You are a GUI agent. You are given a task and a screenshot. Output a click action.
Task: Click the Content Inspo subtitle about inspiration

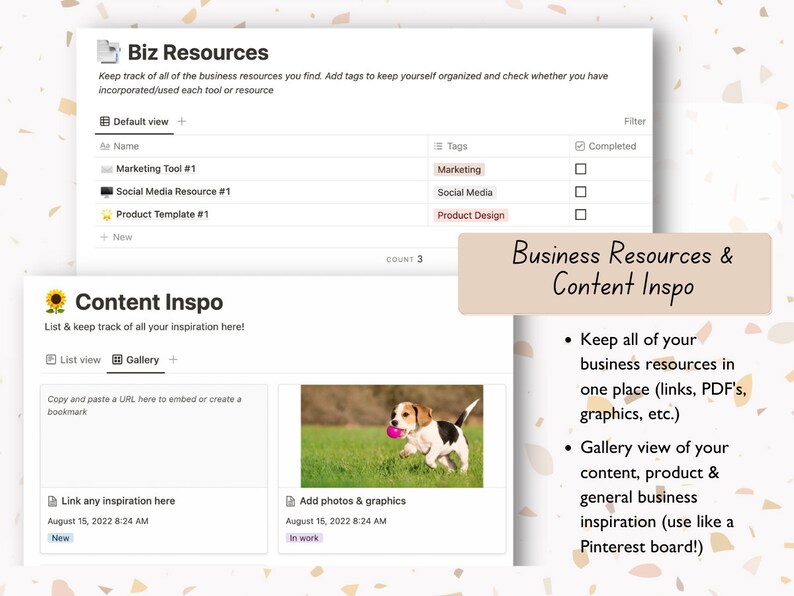(144, 327)
